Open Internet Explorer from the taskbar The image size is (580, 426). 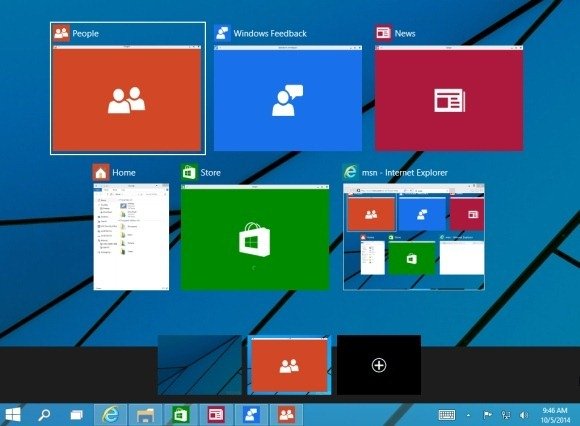coord(110,415)
